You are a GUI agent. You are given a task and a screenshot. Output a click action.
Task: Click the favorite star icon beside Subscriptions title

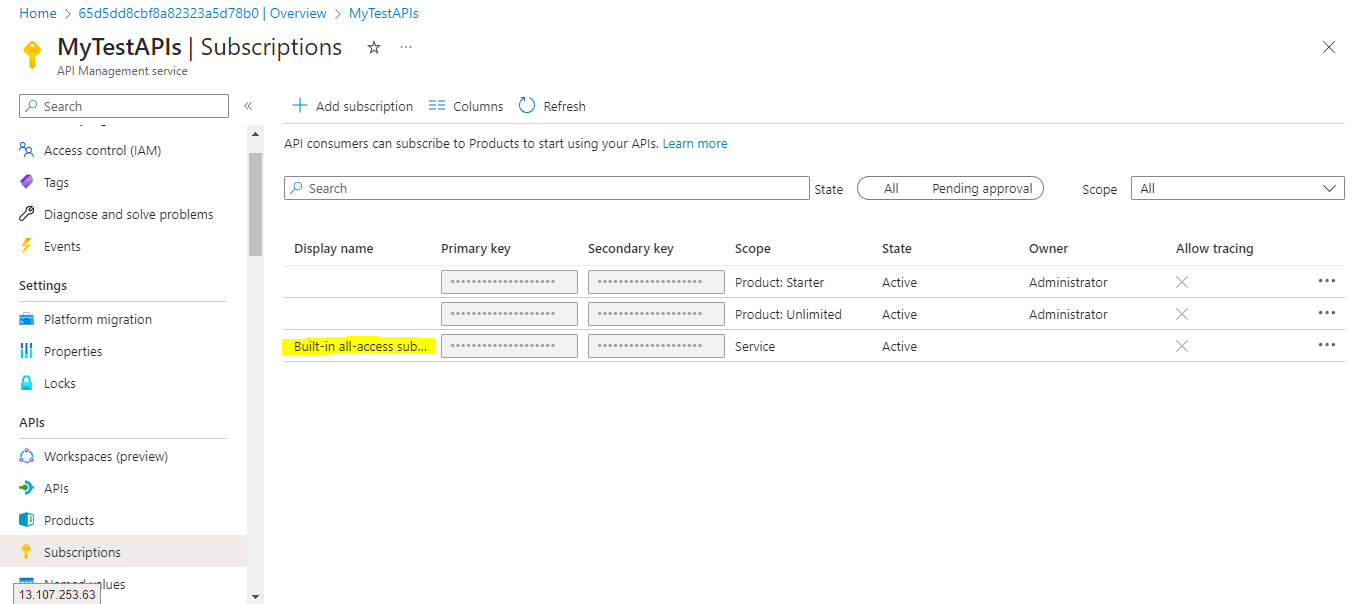pyautogui.click(x=374, y=47)
